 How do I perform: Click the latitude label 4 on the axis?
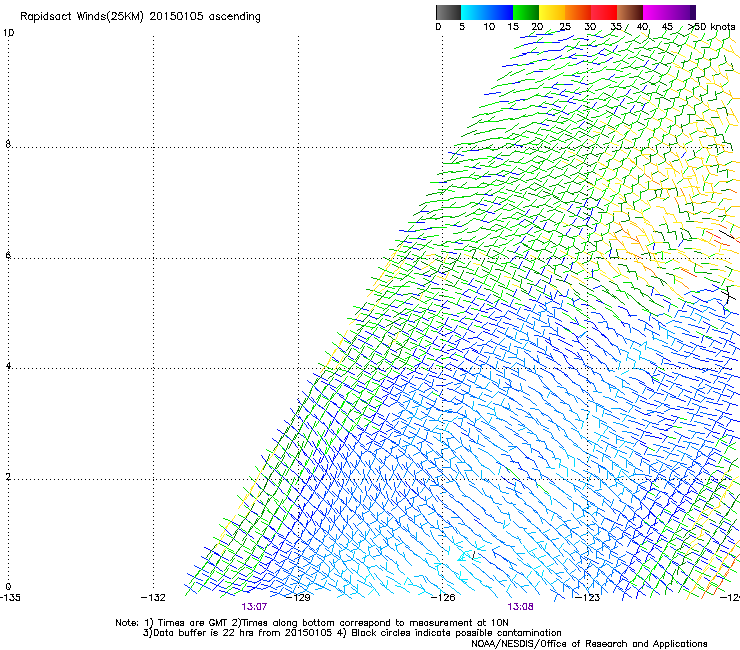(8, 366)
